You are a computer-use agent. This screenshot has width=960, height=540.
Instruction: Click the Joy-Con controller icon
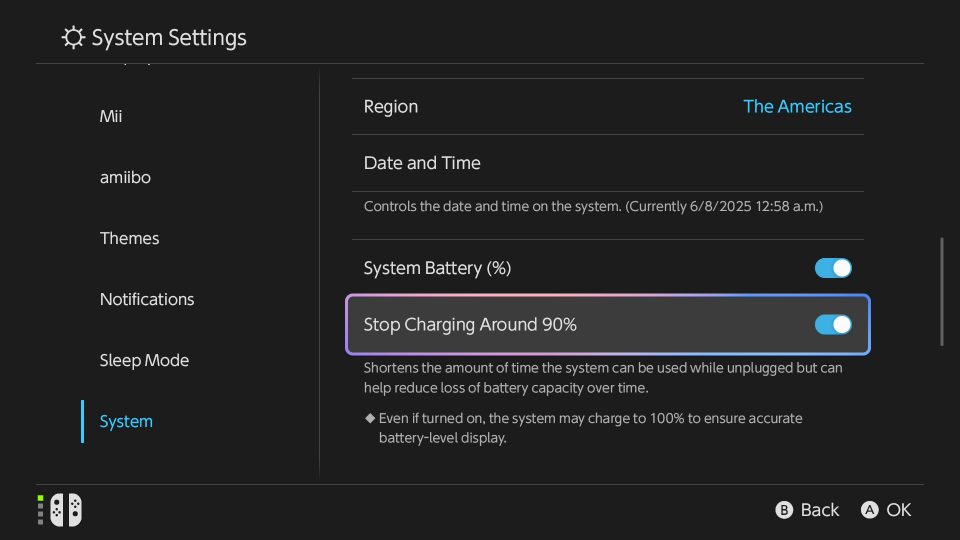point(66,510)
